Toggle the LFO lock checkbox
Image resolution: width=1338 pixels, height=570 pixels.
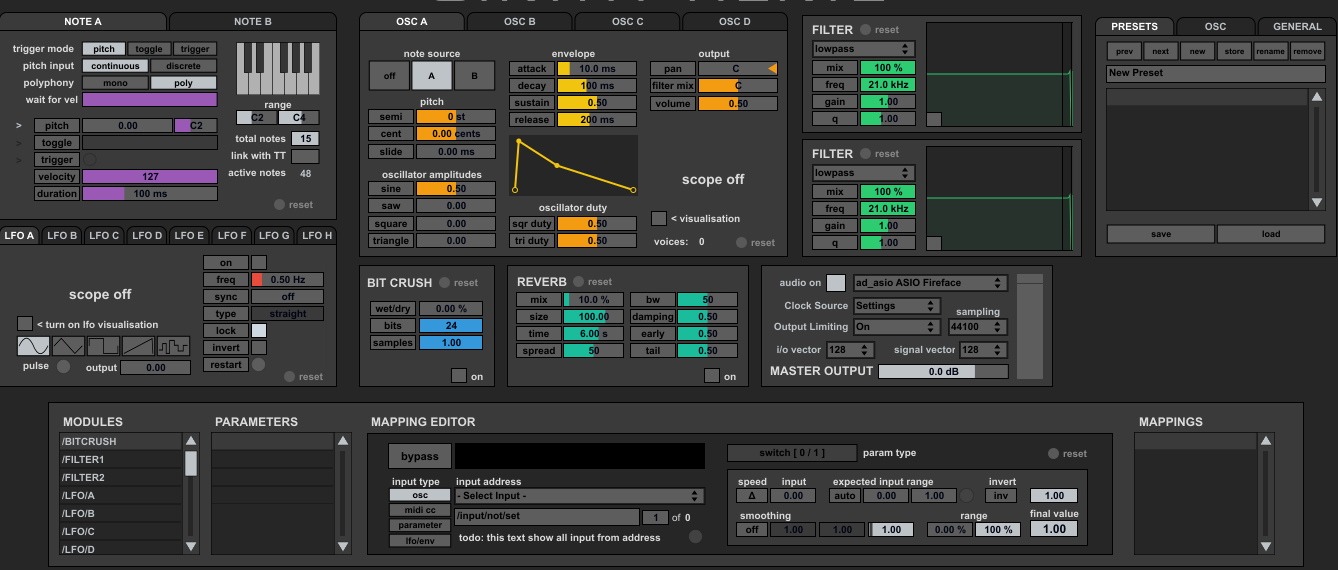[259, 330]
